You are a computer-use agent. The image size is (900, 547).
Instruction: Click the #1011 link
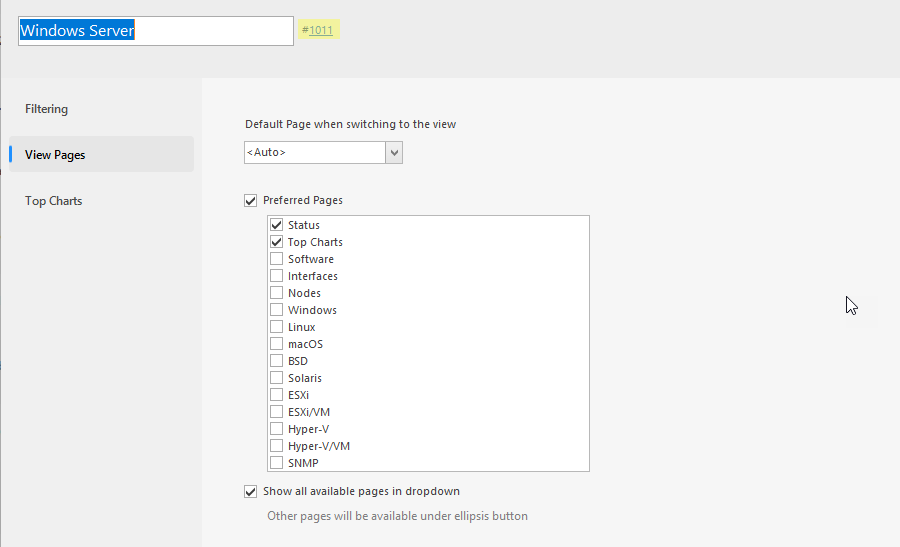[320, 30]
